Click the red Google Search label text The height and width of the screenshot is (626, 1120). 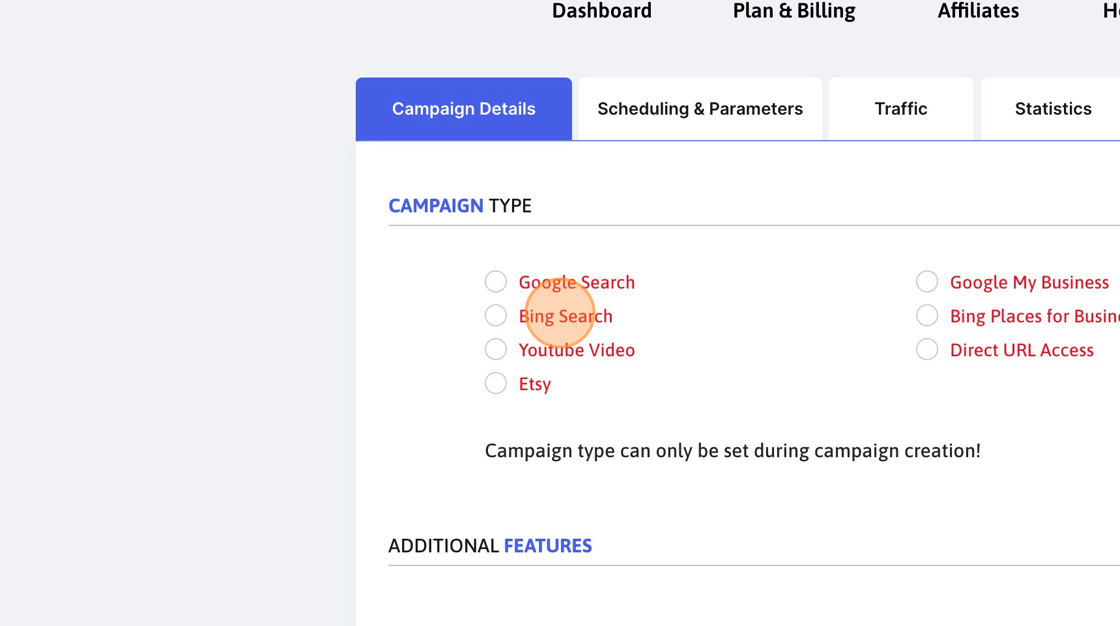click(576, 282)
